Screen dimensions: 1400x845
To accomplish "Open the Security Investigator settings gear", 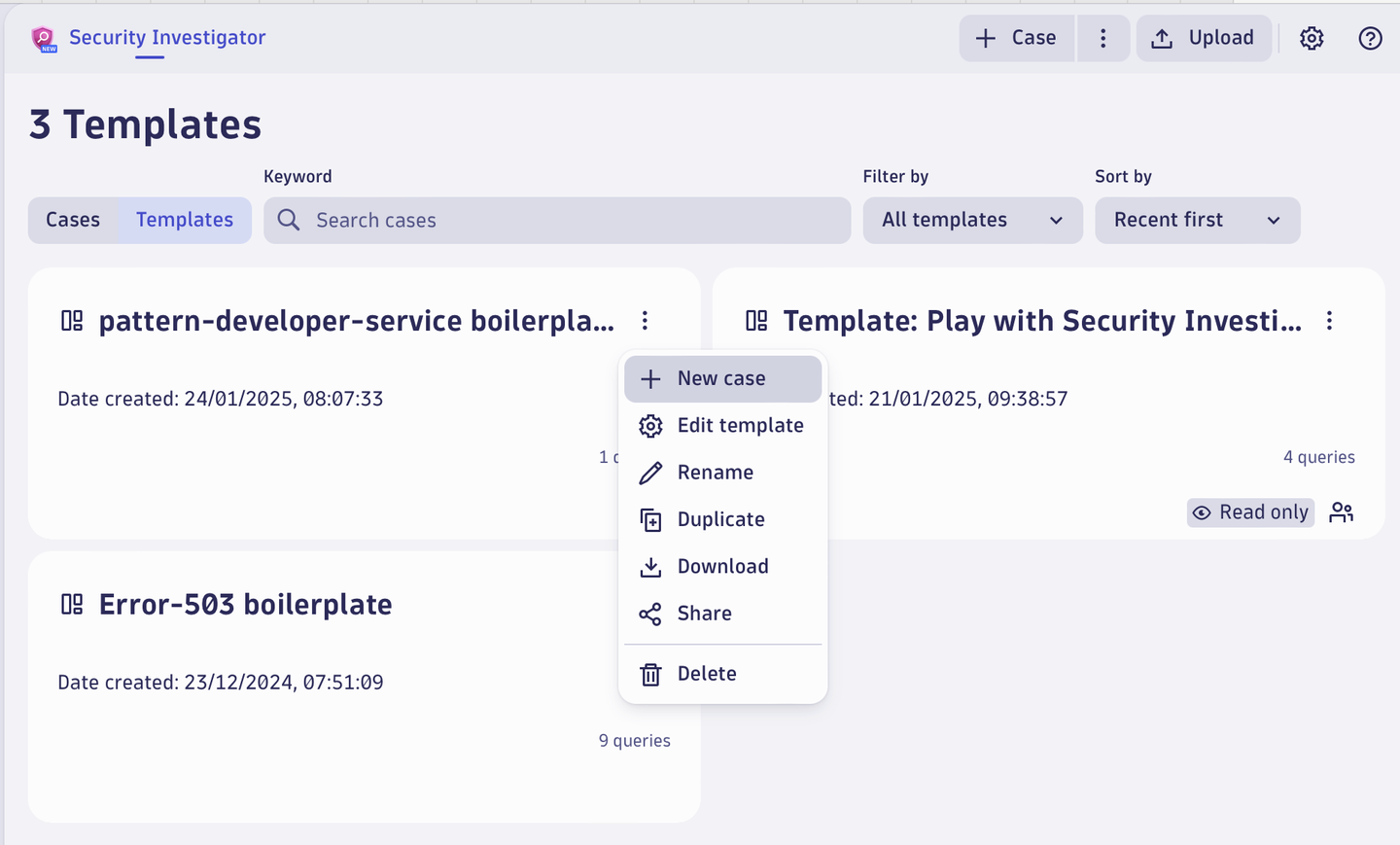I will coord(1312,38).
